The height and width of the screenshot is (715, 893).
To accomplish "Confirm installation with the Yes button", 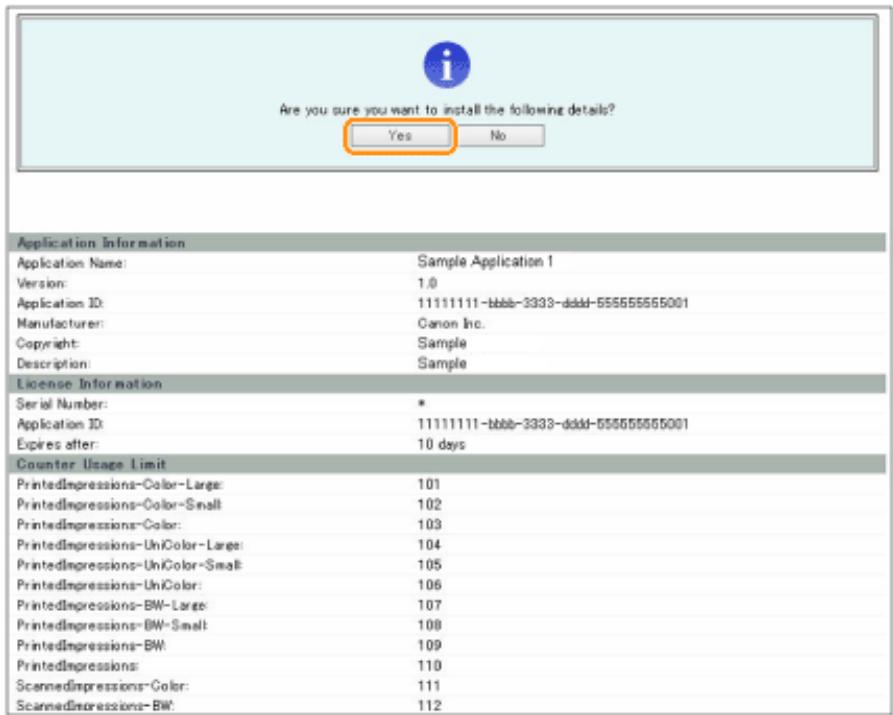I will click(x=400, y=136).
